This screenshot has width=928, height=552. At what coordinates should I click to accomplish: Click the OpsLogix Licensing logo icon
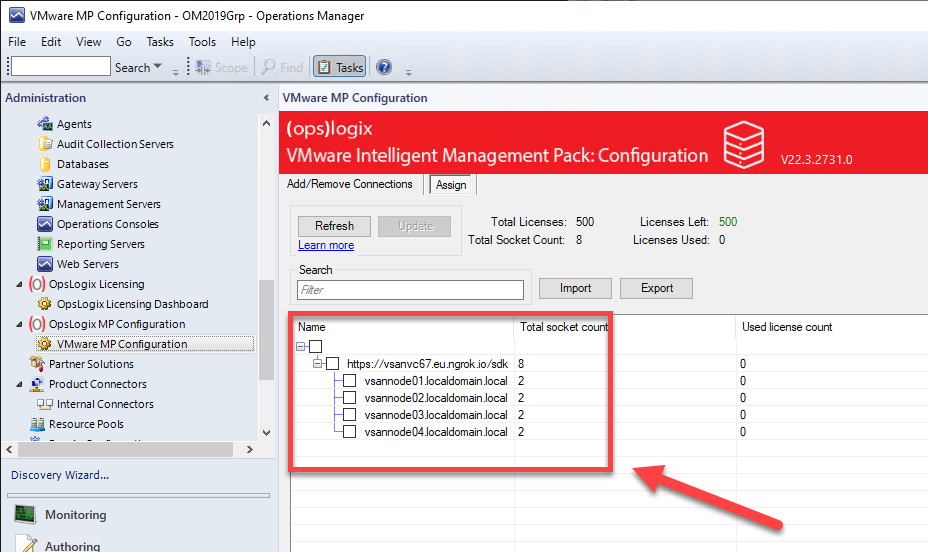(37, 284)
